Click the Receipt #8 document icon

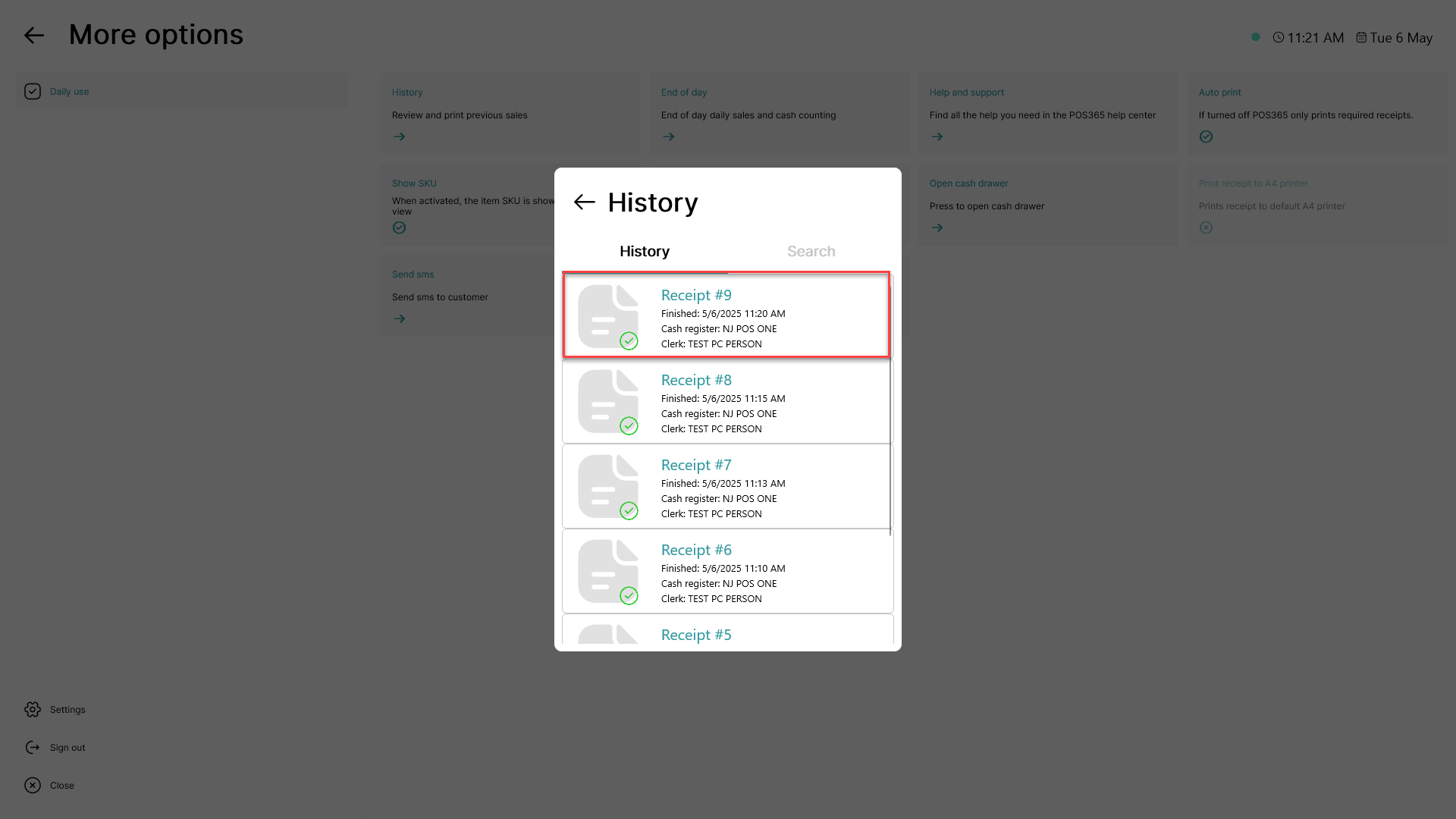608,402
